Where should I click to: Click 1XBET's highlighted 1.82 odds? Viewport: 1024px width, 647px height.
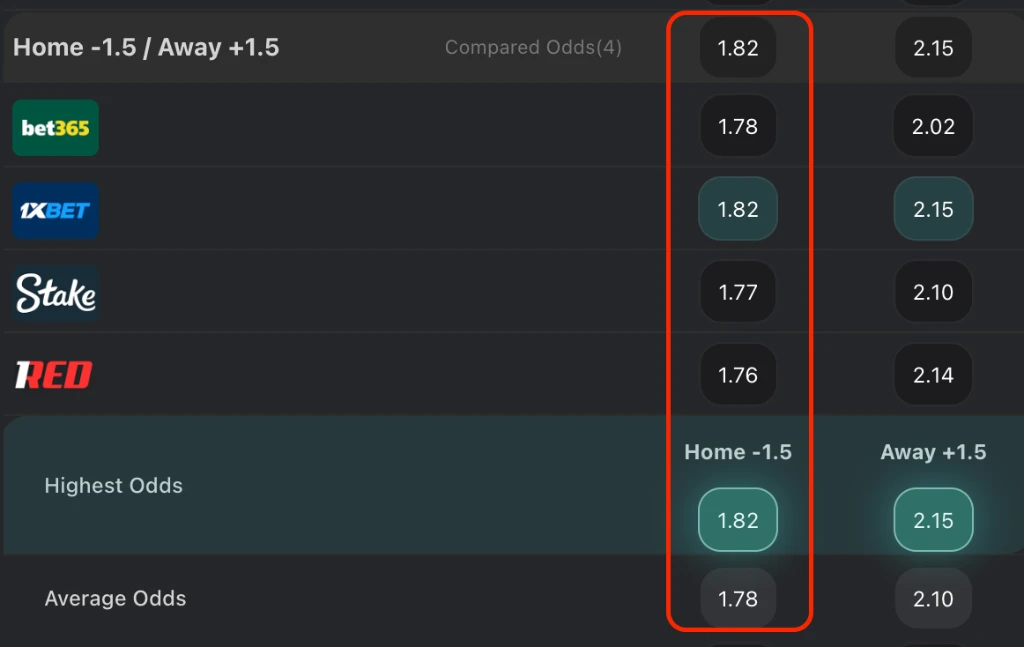pos(737,209)
